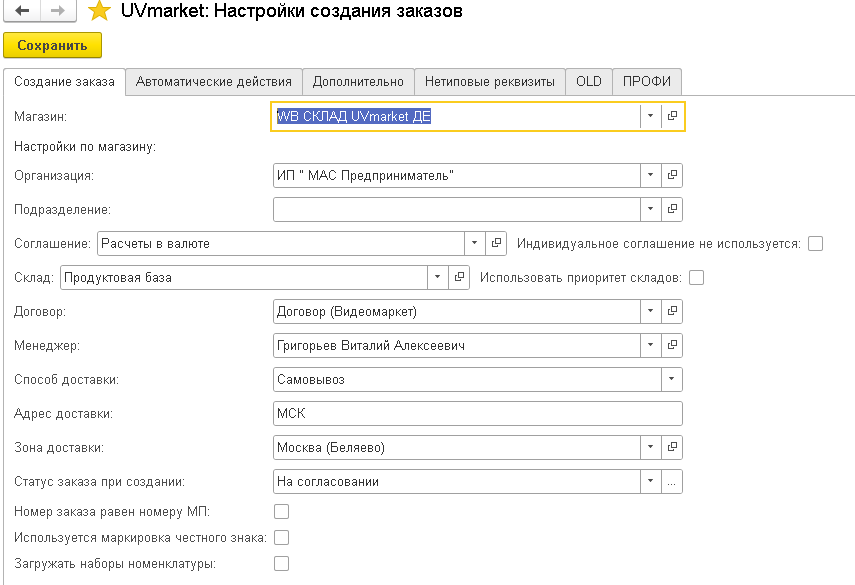The height and width of the screenshot is (585, 855).
Task: Switch to the ПРОФИ tab
Action: point(647,82)
